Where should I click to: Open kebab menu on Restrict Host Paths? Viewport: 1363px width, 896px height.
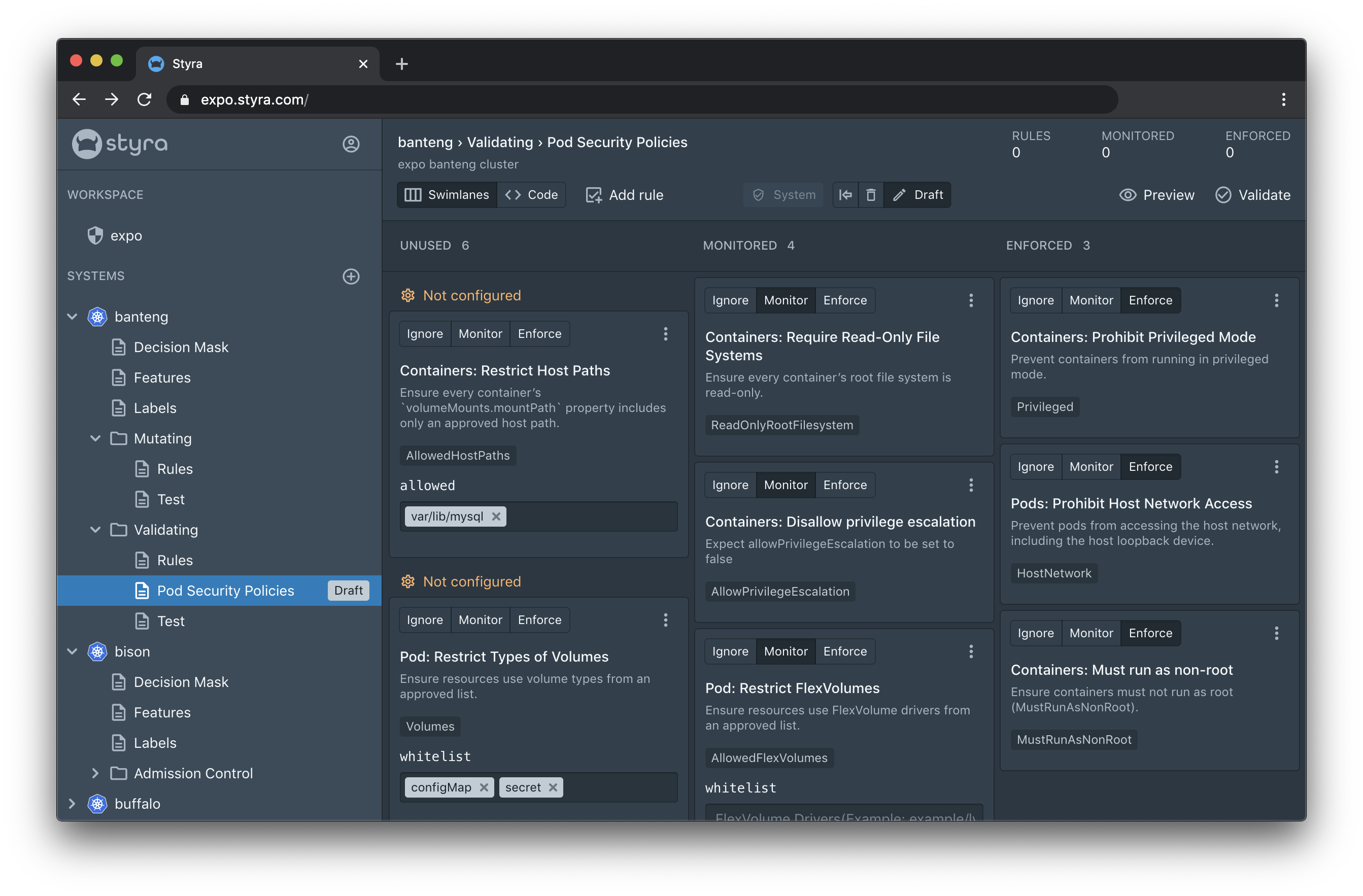point(665,334)
